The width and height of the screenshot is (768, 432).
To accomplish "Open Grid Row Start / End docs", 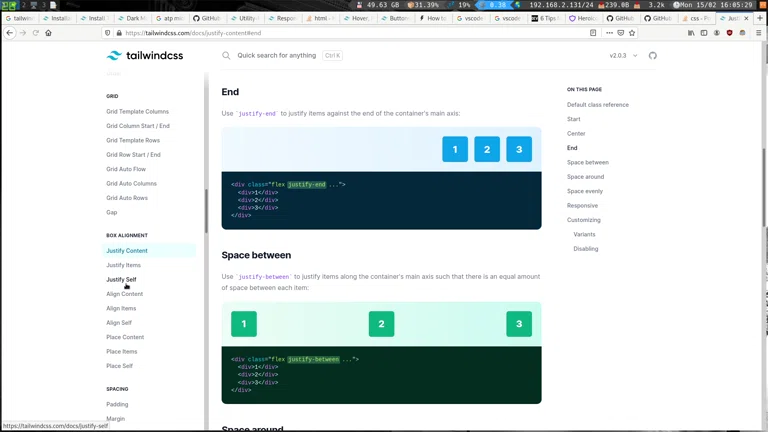I will tap(133, 155).
